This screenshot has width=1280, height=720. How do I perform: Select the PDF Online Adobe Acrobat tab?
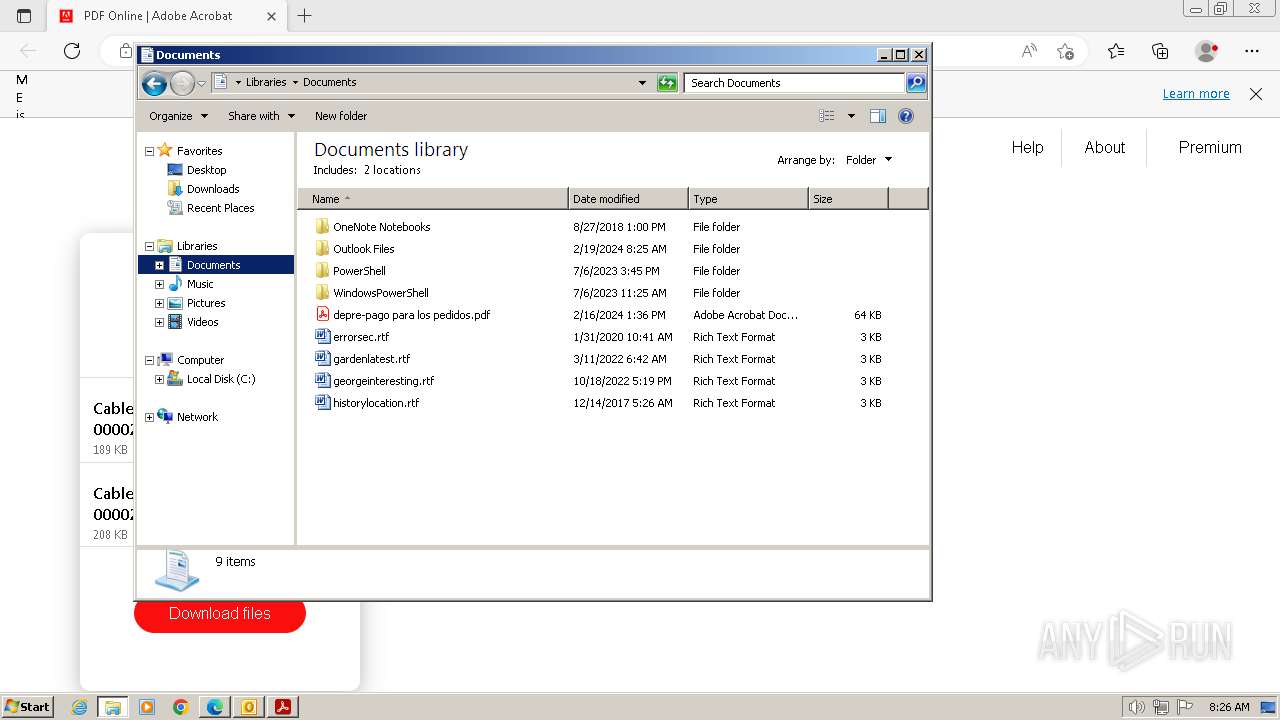[x=167, y=16]
